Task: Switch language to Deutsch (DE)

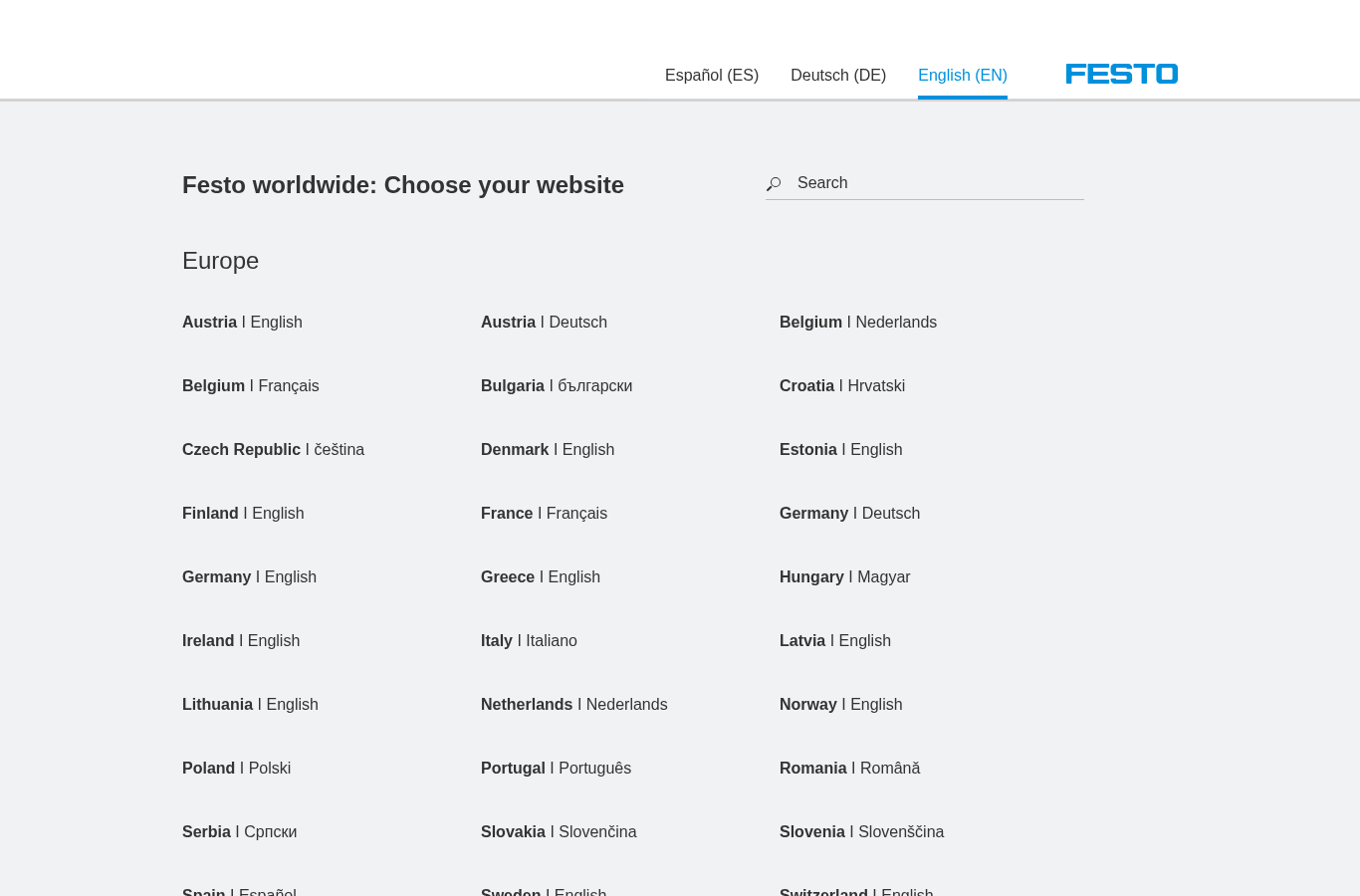Action: pos(838,76)
